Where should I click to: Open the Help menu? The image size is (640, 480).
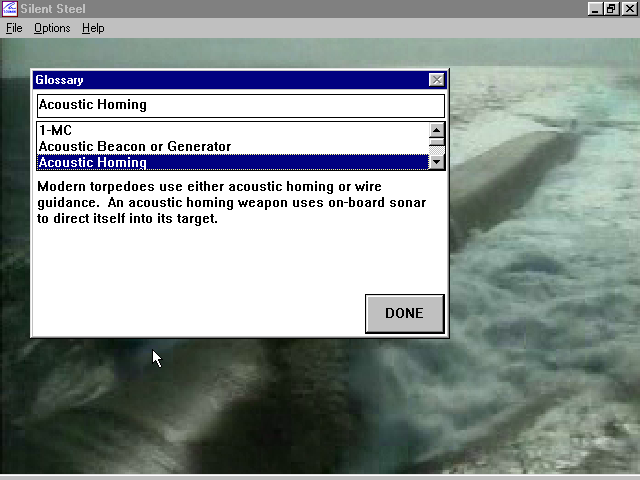click(93, 28)
